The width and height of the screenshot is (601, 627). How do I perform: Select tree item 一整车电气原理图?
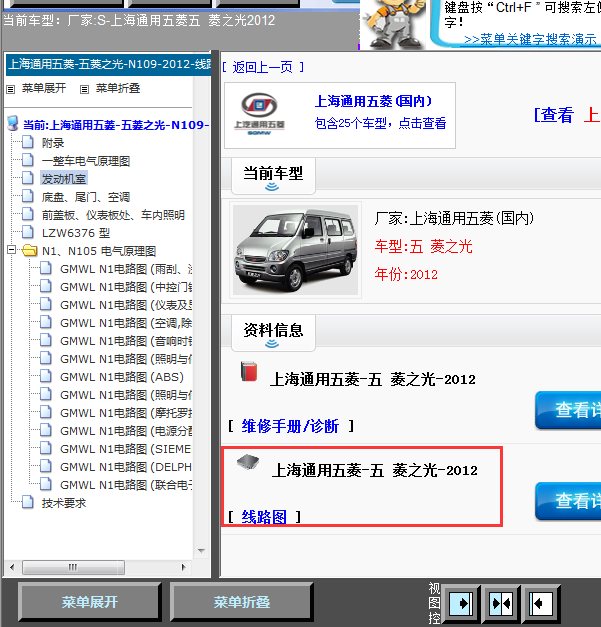pos(86,161)
